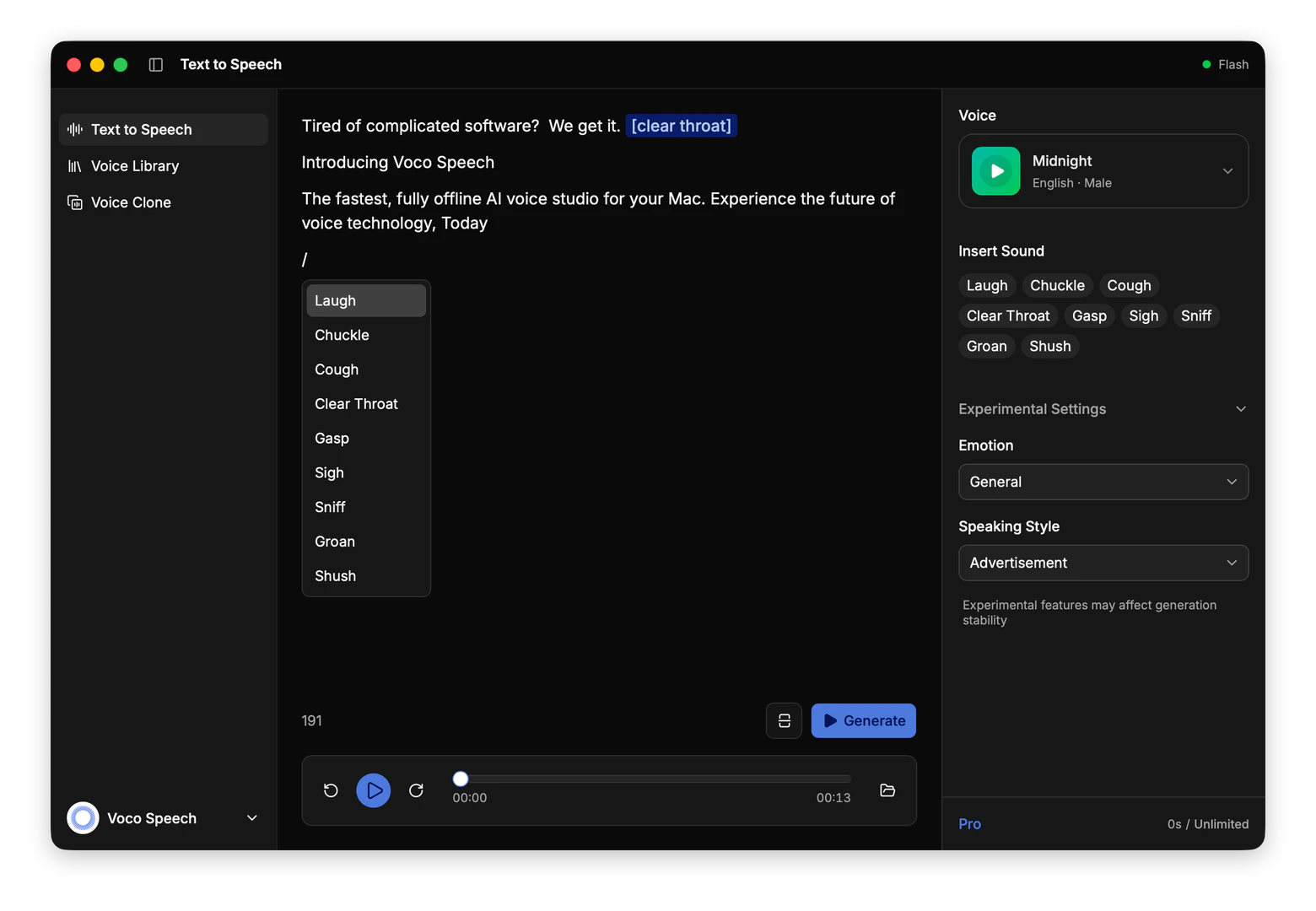
Task: Reveal the generated audio in Finder
Action: 887,790
